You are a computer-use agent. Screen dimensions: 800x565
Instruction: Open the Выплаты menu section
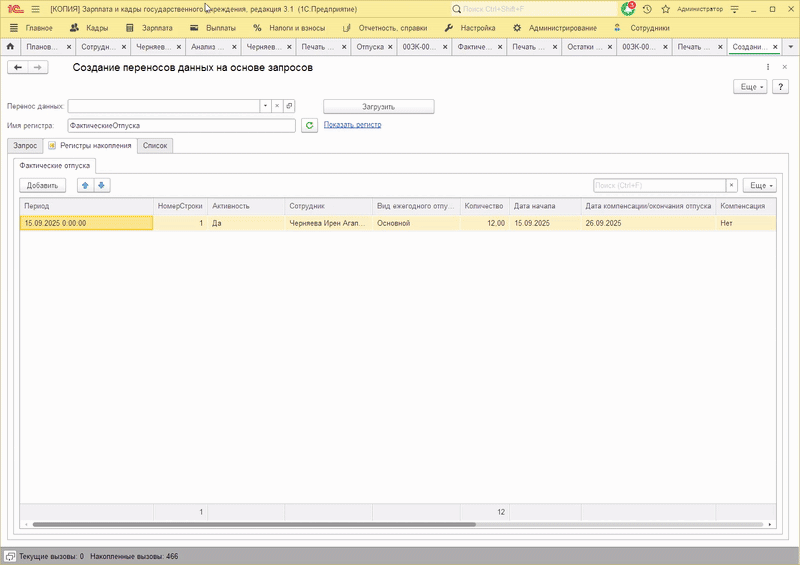tap(213, 28)
